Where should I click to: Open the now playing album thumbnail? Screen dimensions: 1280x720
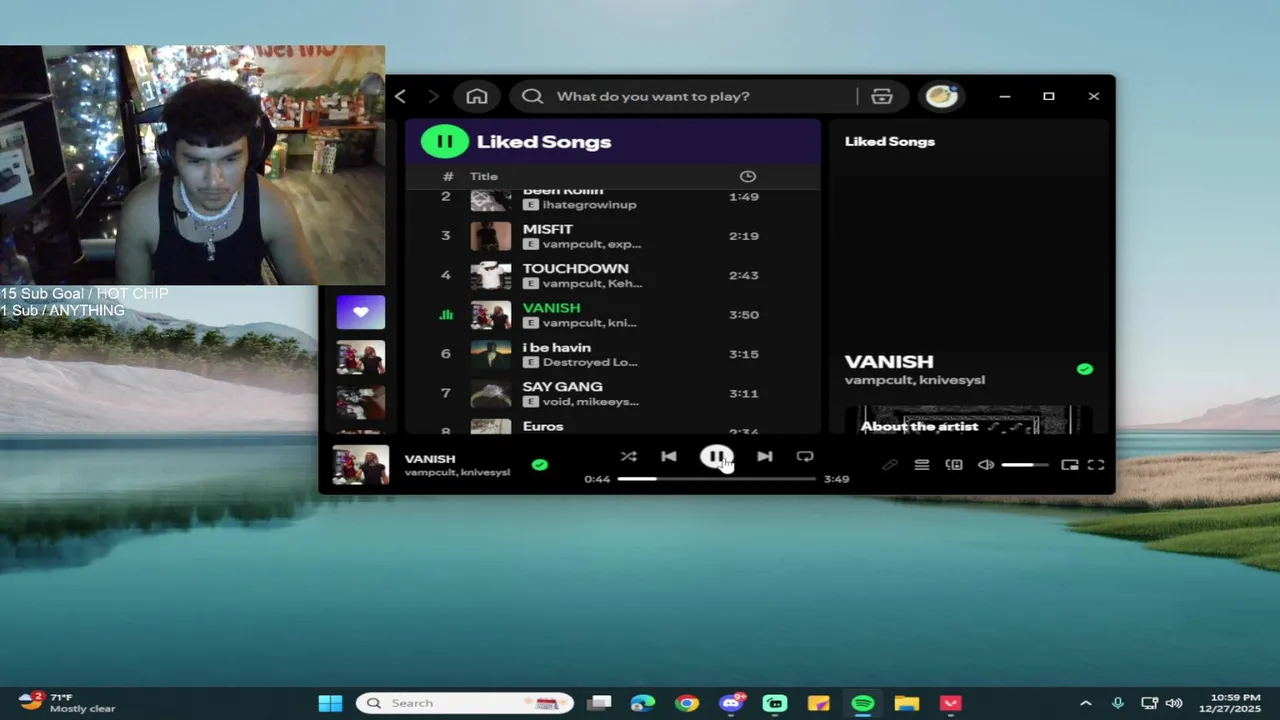[360, 465]
